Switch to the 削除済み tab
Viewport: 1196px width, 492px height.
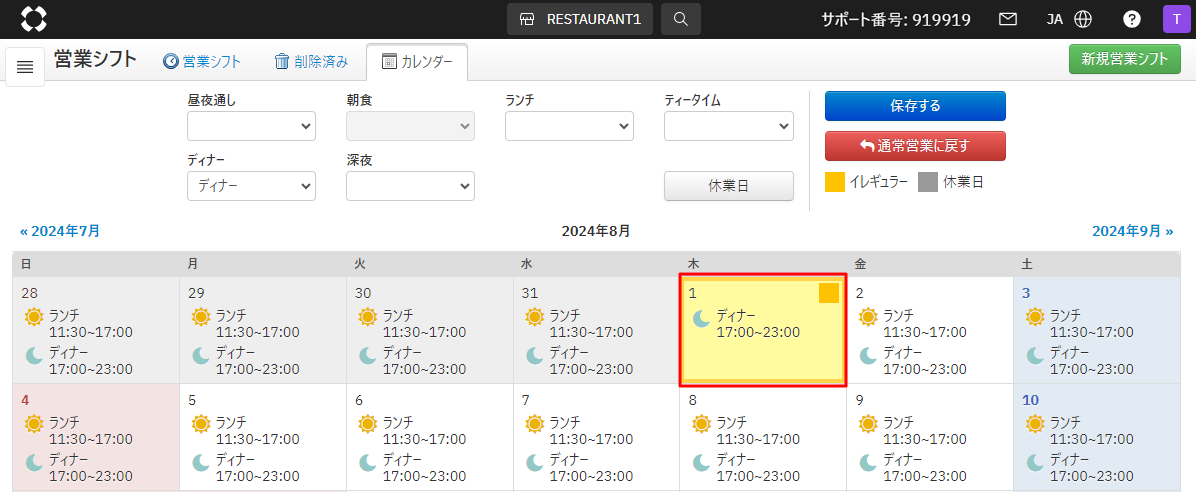click(x=311, y=62)
